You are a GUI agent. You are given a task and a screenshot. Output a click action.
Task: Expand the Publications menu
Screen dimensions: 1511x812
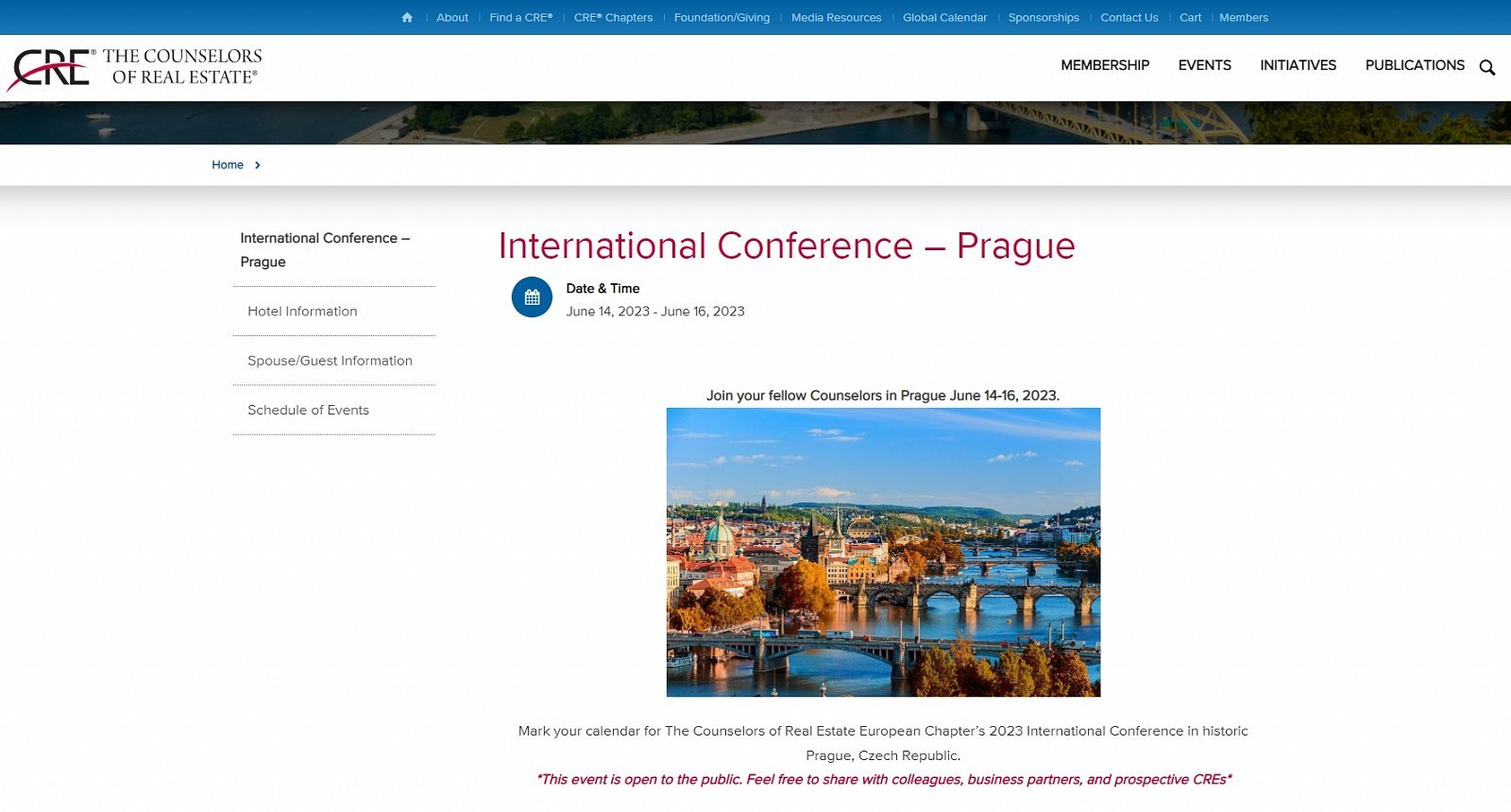click(x=1414, y=65)
